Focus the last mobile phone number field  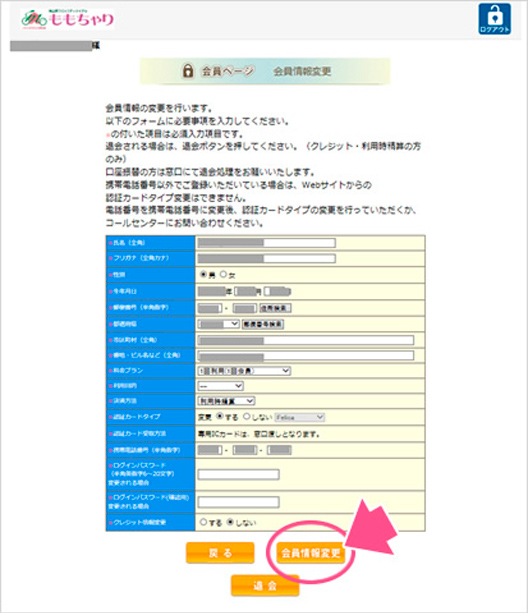pyautogui.click(x=279, y=450)
